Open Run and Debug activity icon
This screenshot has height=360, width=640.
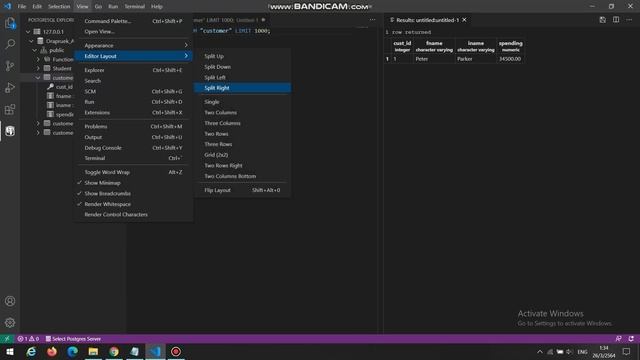pyautogui.click(x=10, y=87)
